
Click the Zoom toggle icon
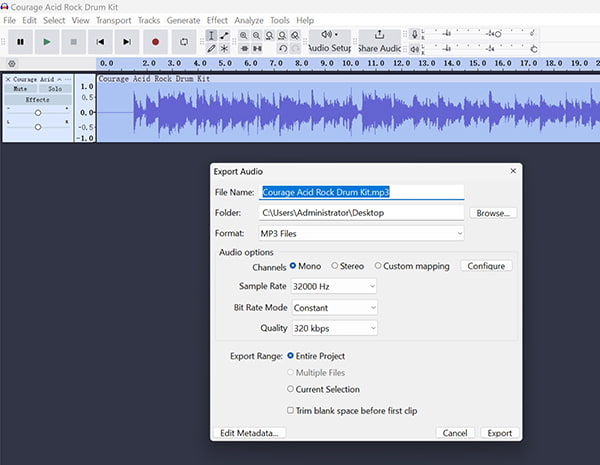coord(295,36)
